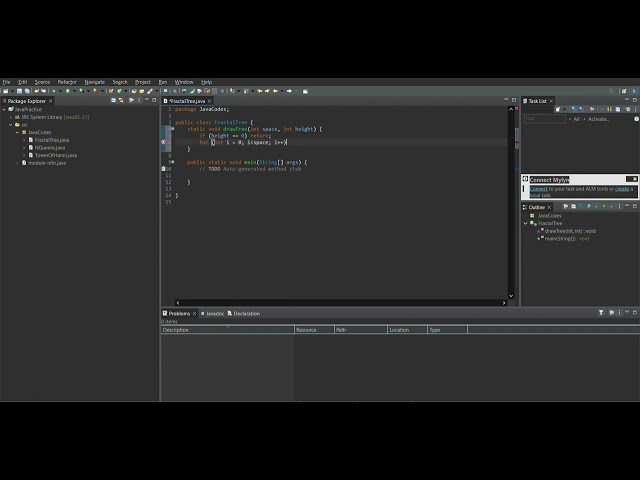Click the Connect link in Mylyn notice

click(539, 189)
